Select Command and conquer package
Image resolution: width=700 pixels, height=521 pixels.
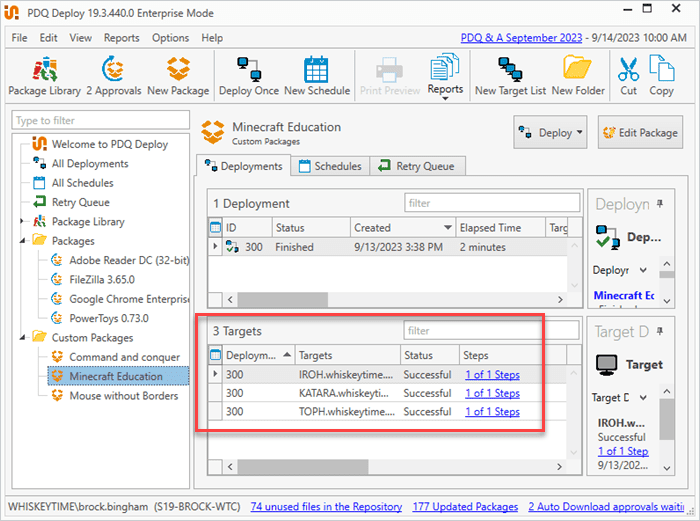(x=124, y=357)
